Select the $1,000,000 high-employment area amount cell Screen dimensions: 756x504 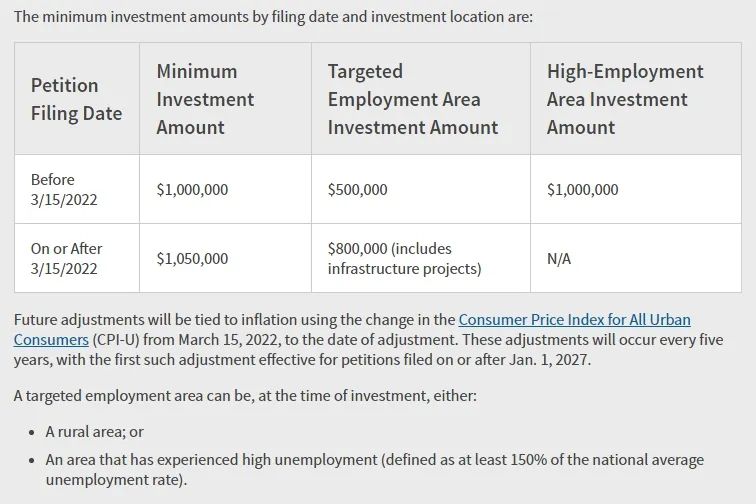[x=636, y=189]
